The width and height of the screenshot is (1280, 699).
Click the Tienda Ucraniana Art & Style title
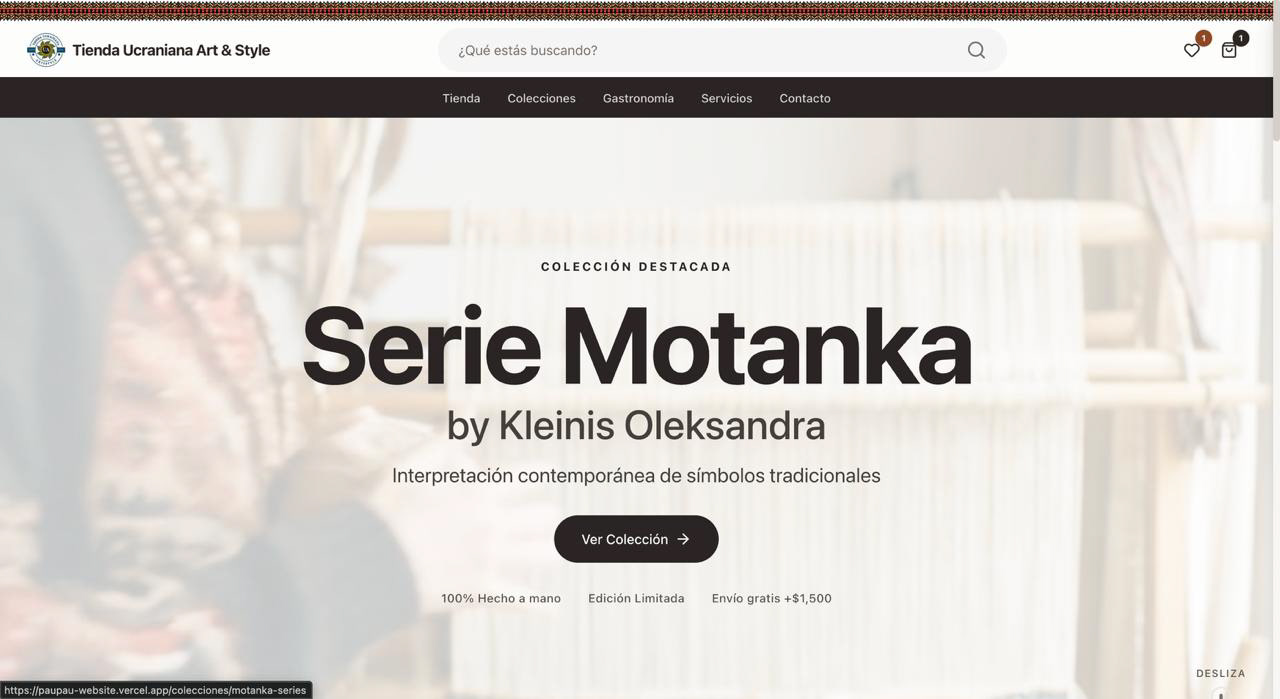tap(171, 50)
